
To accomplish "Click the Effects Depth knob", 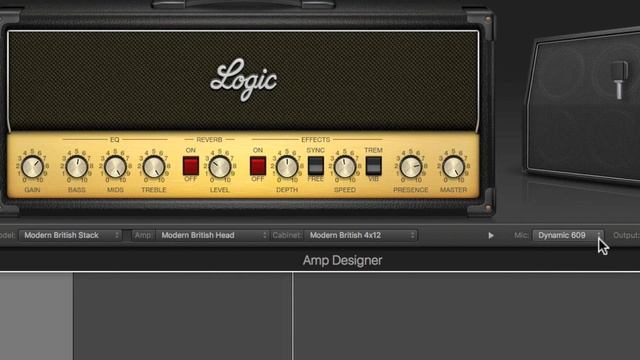I will tap(287, 167).
